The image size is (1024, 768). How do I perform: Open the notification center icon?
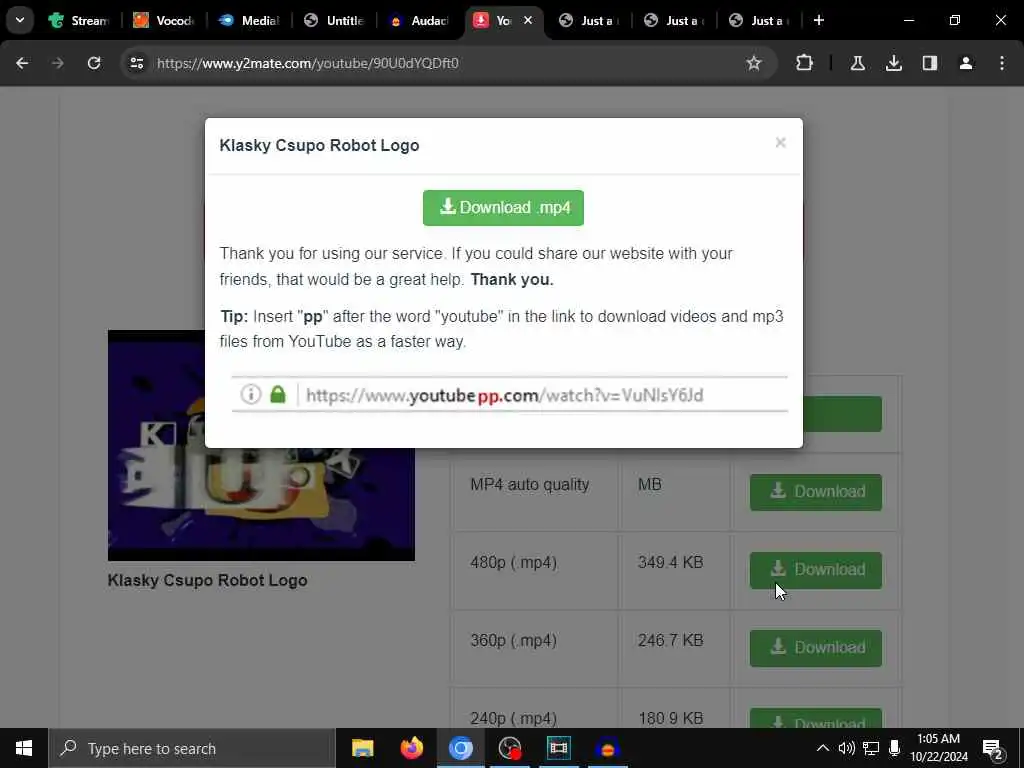[993, 748]
